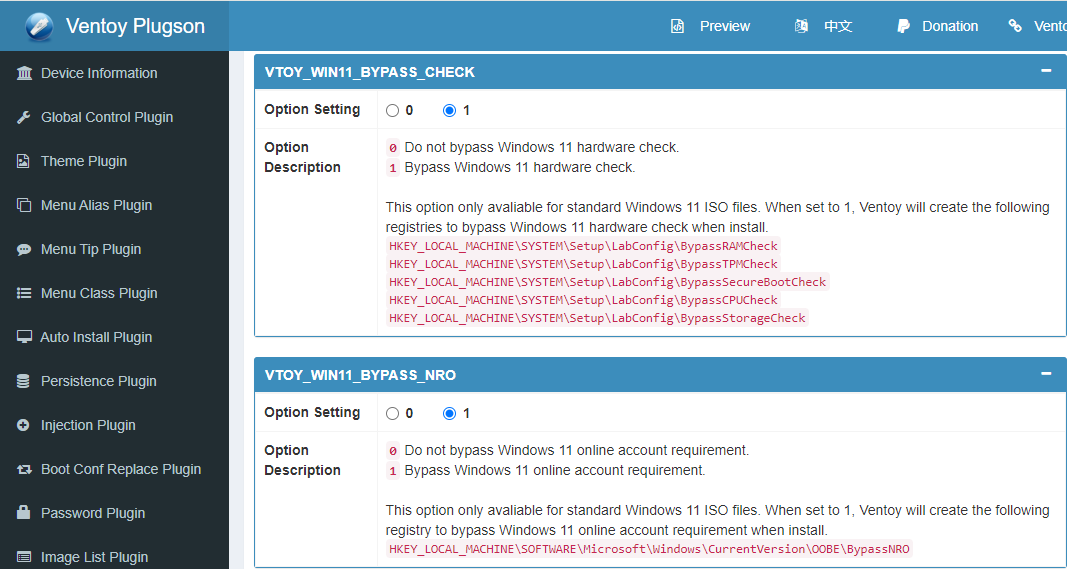Click the OOBE\BypassNRO registry path

click(649, 549)
